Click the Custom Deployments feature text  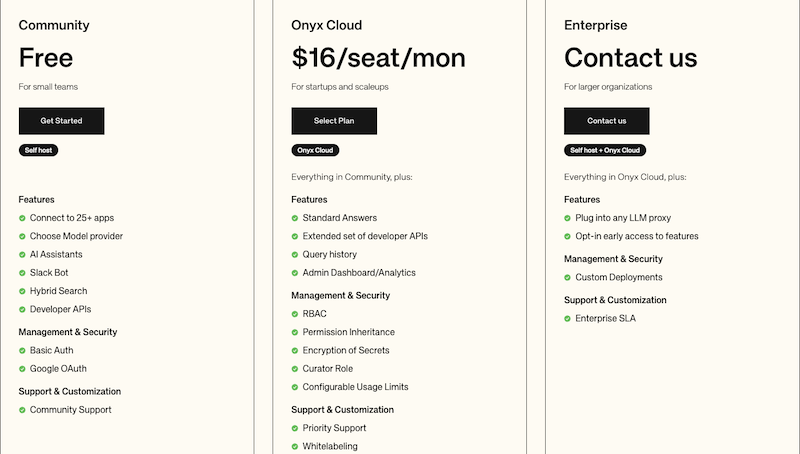pyautogui.click(x=618, y=277)
